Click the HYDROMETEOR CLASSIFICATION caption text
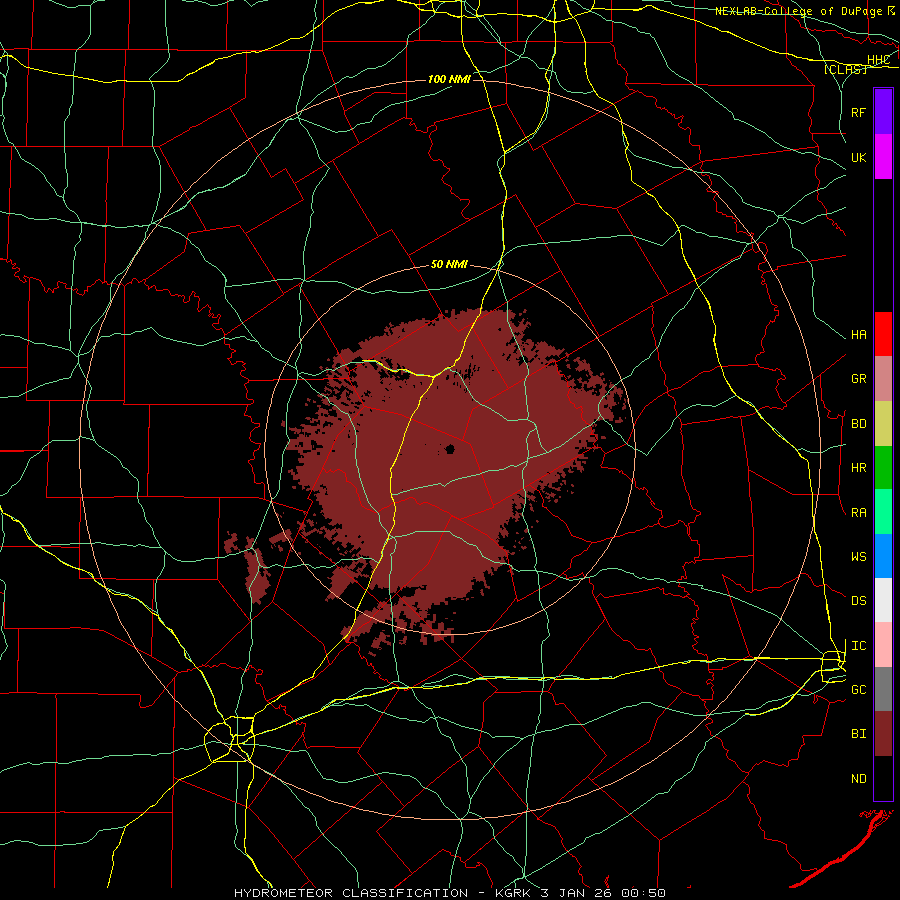The image size is (900, 900). point(352,893)
